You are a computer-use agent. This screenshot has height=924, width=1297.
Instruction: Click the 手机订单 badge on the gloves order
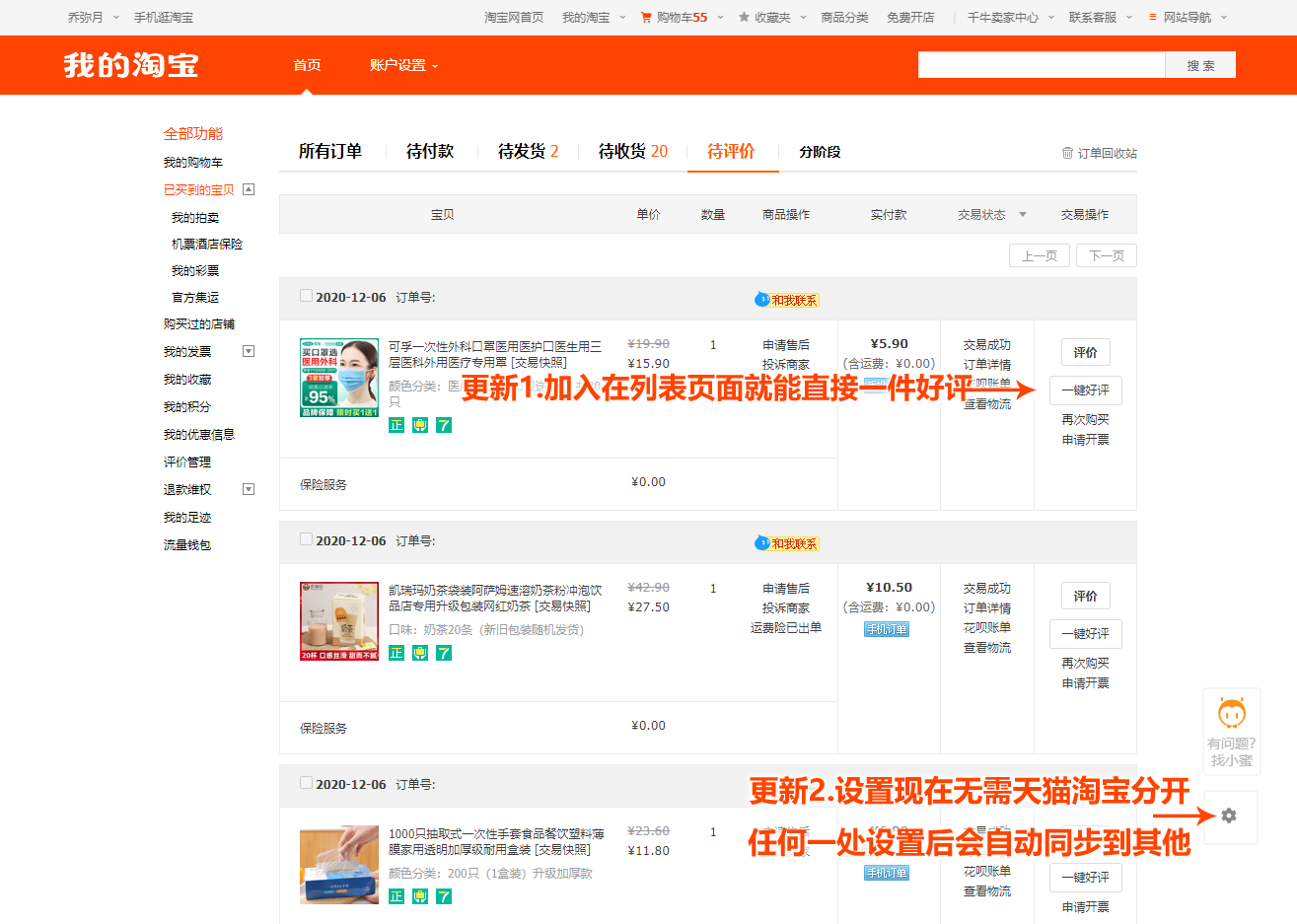(x=887, y=873)
